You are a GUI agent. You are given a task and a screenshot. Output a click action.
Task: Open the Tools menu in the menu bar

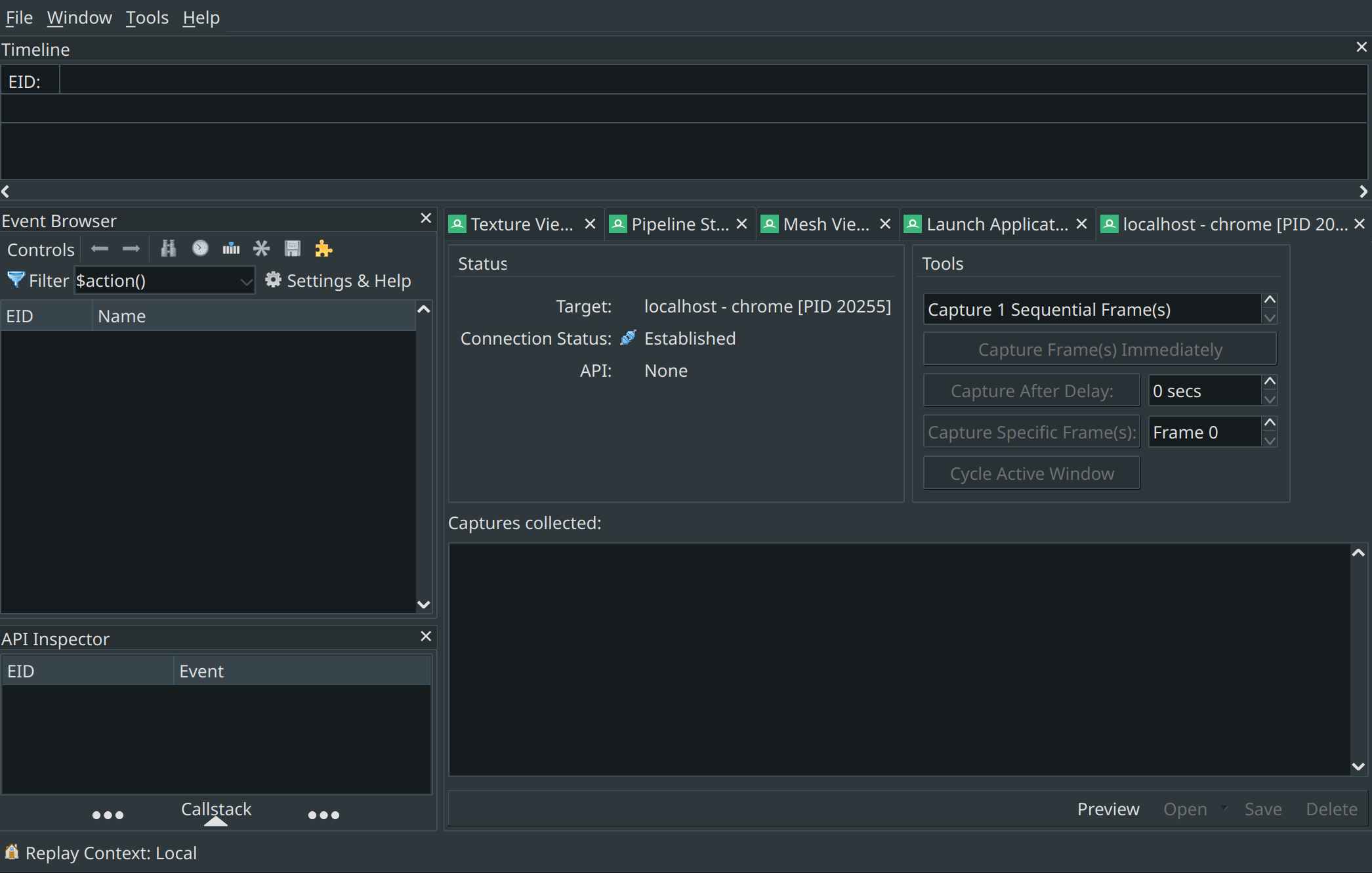(146, 17)
